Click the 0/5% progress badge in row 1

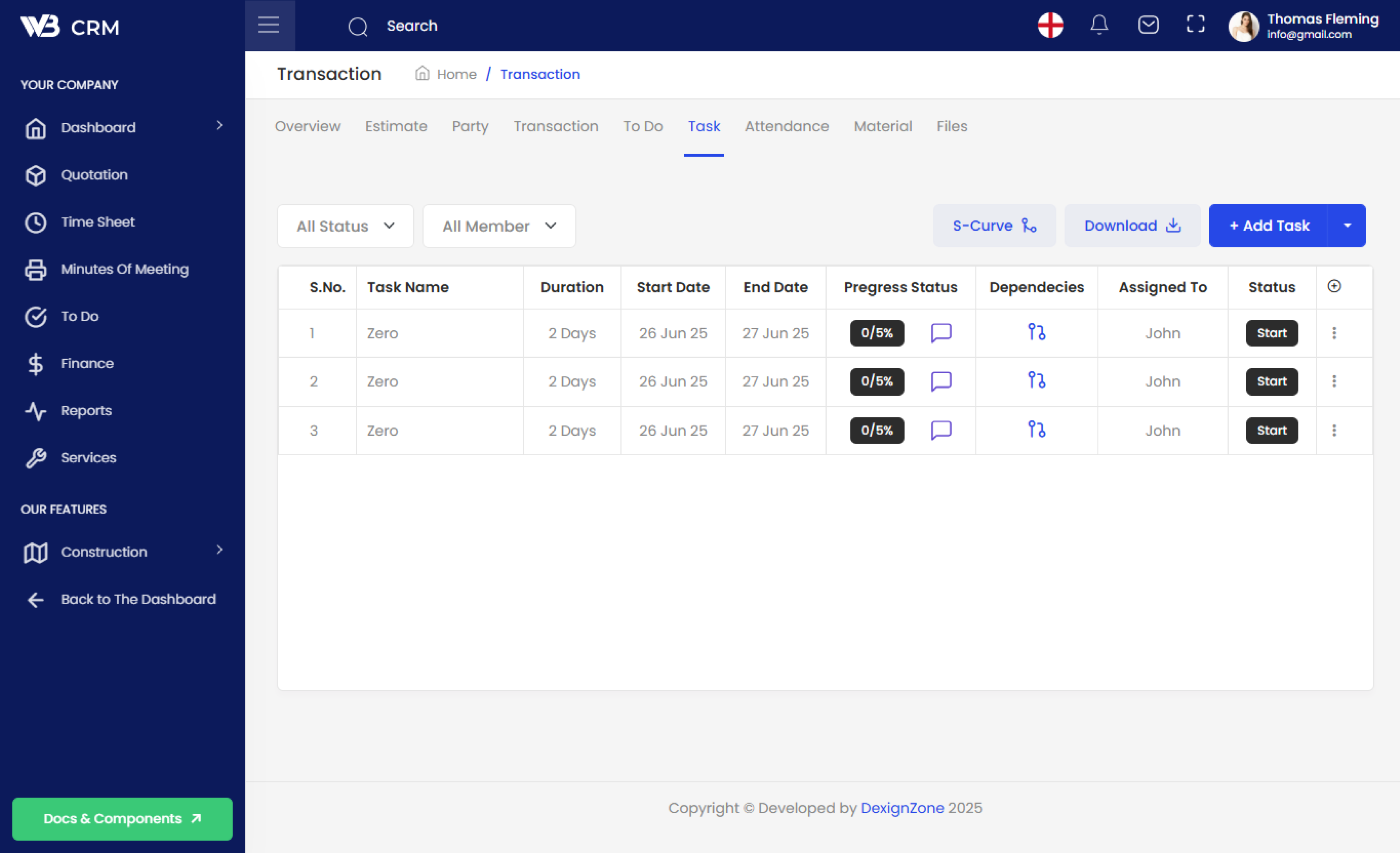[877, 333]
